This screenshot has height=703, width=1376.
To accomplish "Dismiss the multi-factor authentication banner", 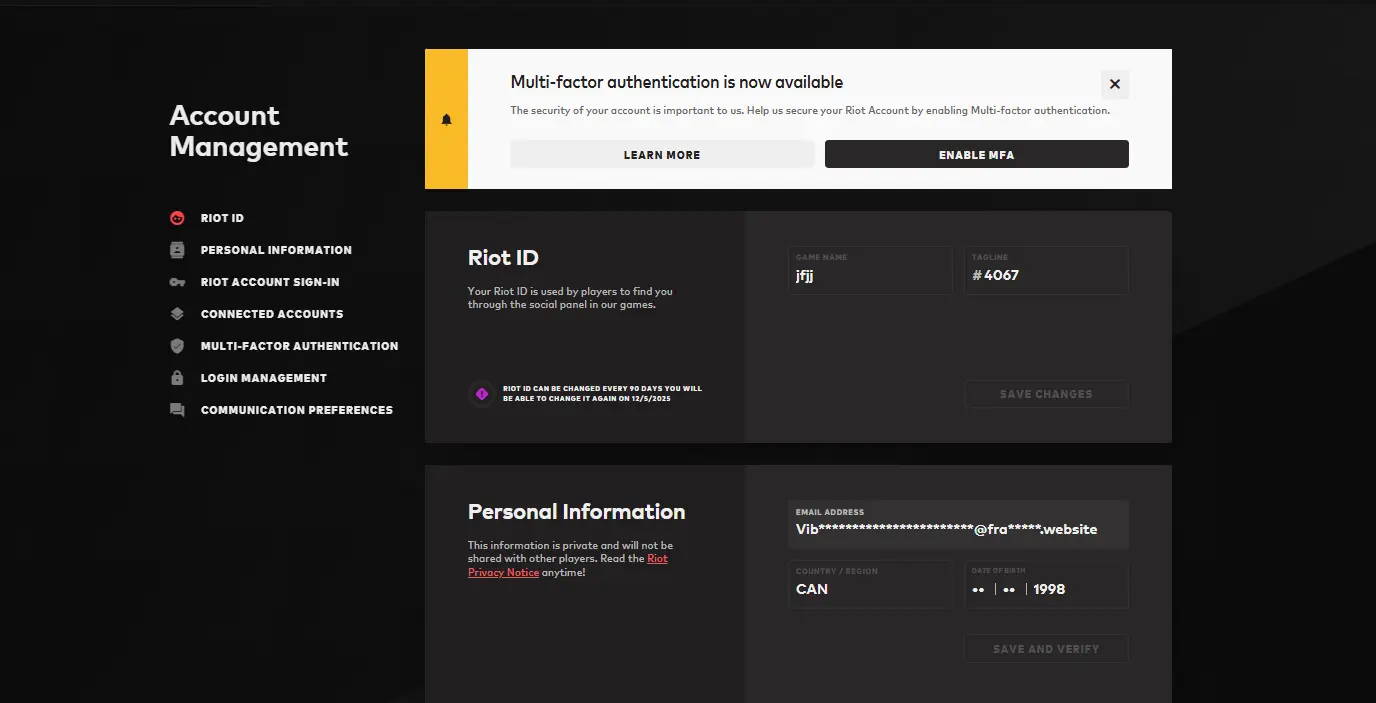I will (x=1115, y=85).
